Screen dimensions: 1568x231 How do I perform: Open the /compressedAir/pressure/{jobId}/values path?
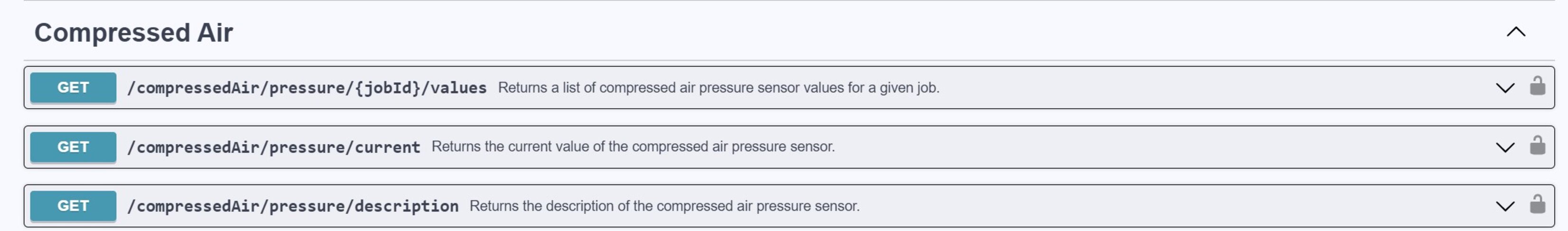(x=307, y=88)
